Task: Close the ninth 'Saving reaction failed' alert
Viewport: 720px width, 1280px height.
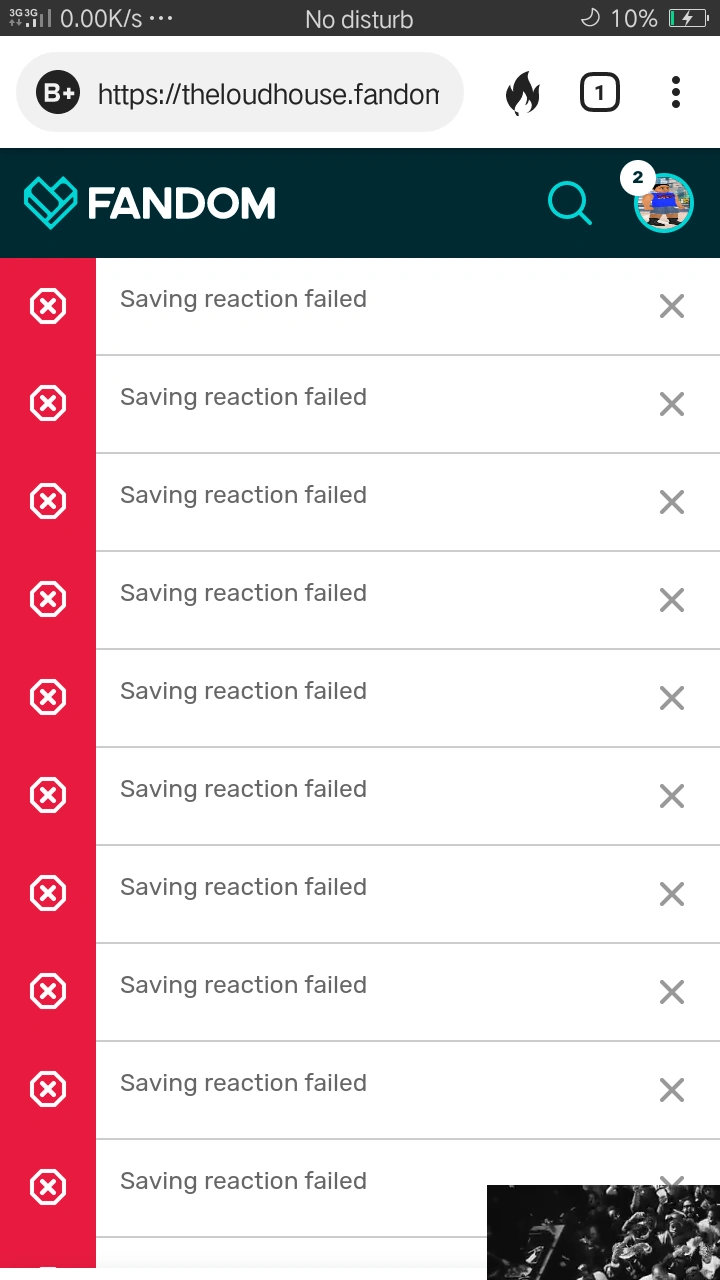Action: (x=672, y=1090)
